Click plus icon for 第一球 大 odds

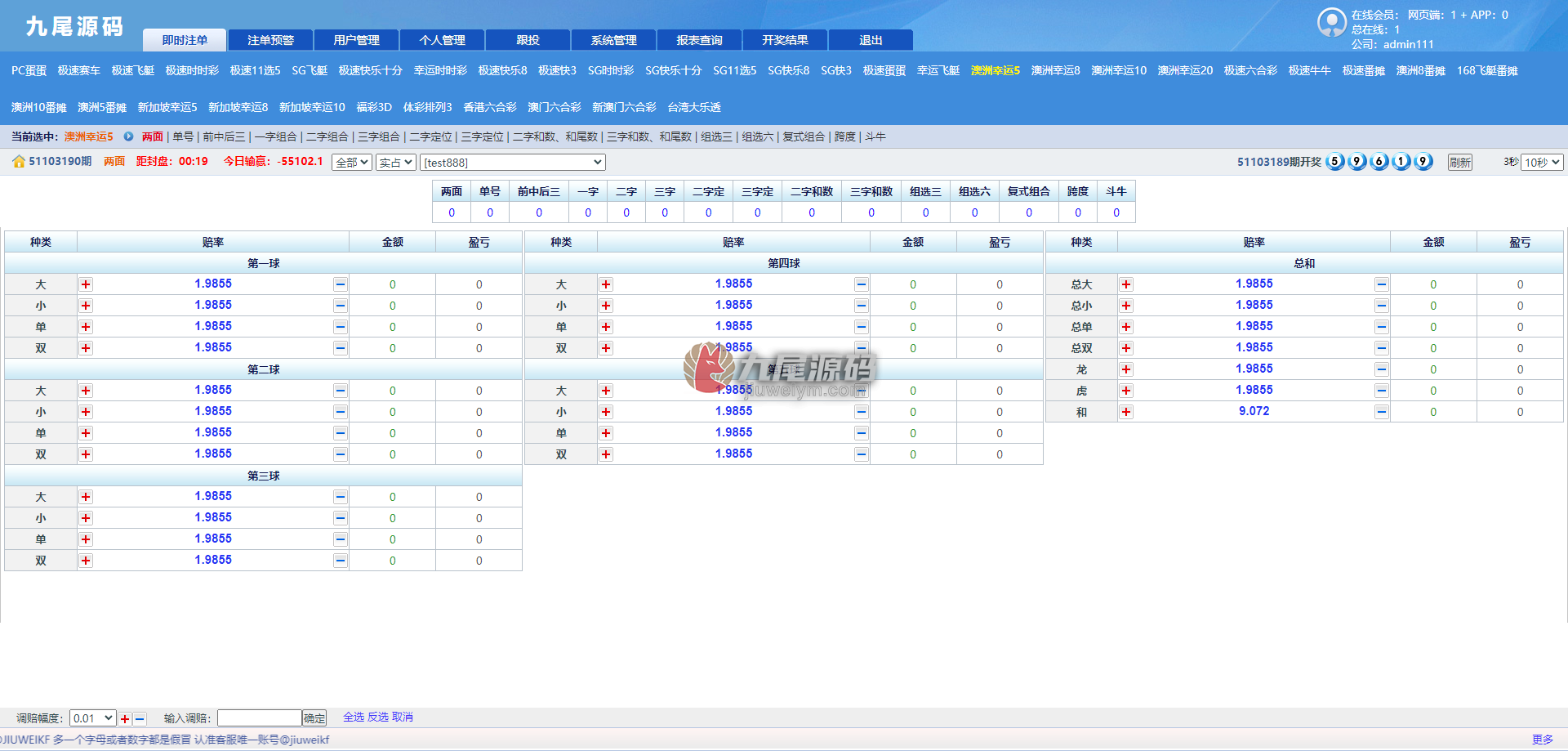[86, 284]
